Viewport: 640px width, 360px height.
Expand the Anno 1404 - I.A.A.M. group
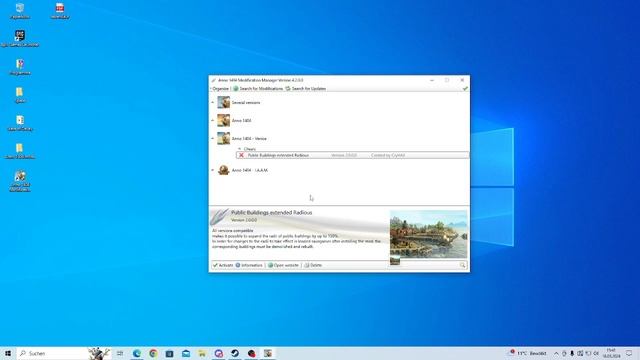tap(213, 170)
